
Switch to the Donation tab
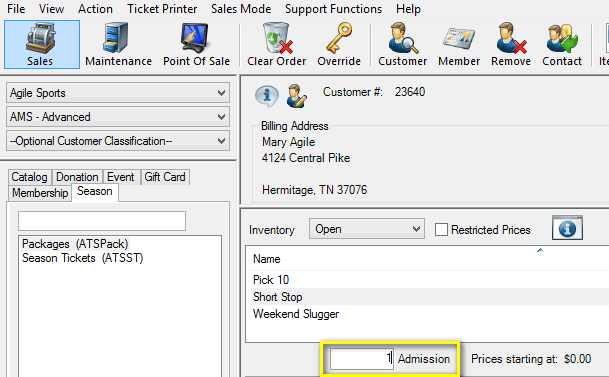(77, 177)
